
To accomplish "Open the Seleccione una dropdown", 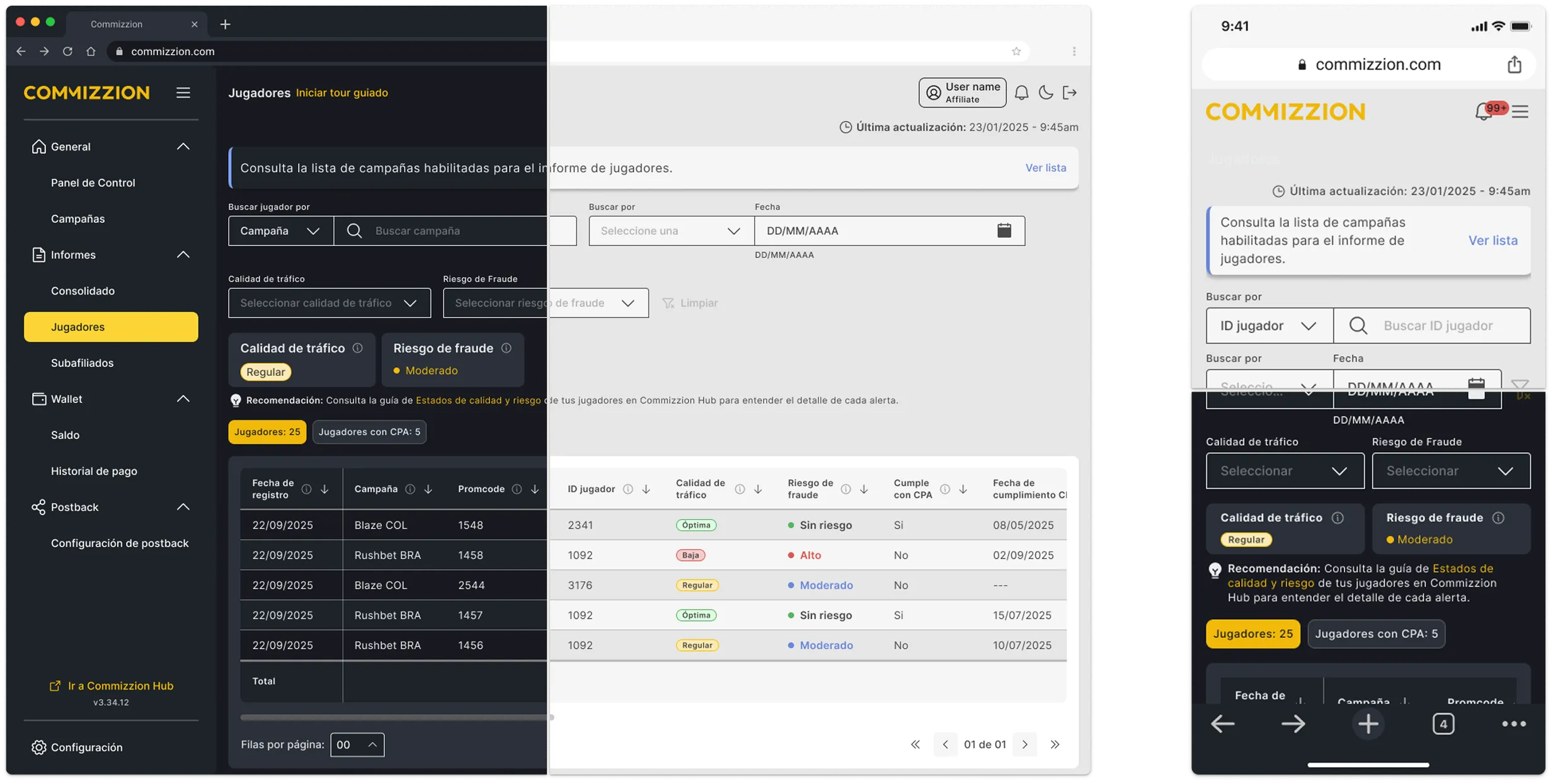I will 671,230.
